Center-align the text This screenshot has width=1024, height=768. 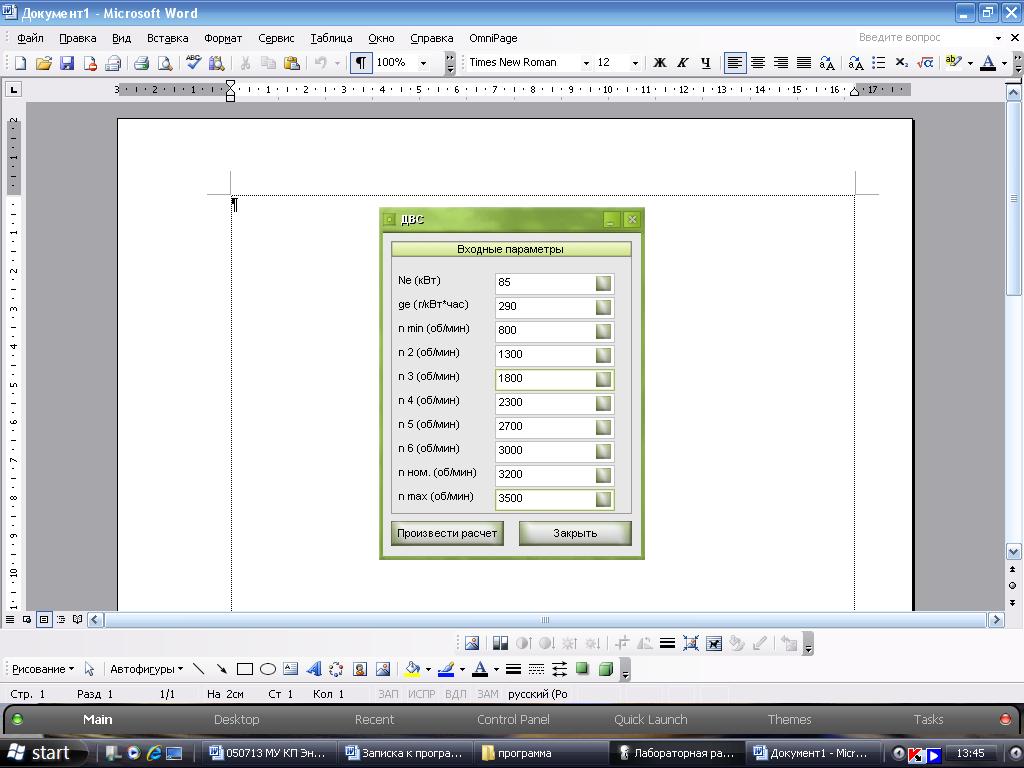click(758, 63)
